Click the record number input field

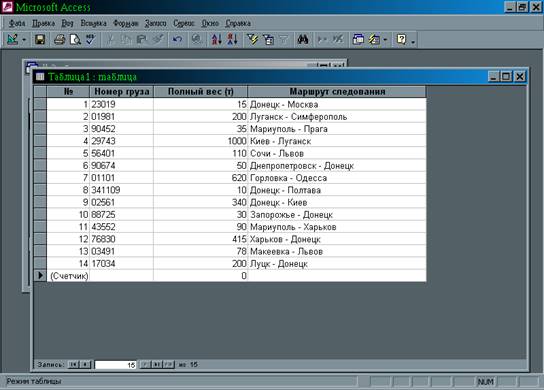click(x=116, y=365)
